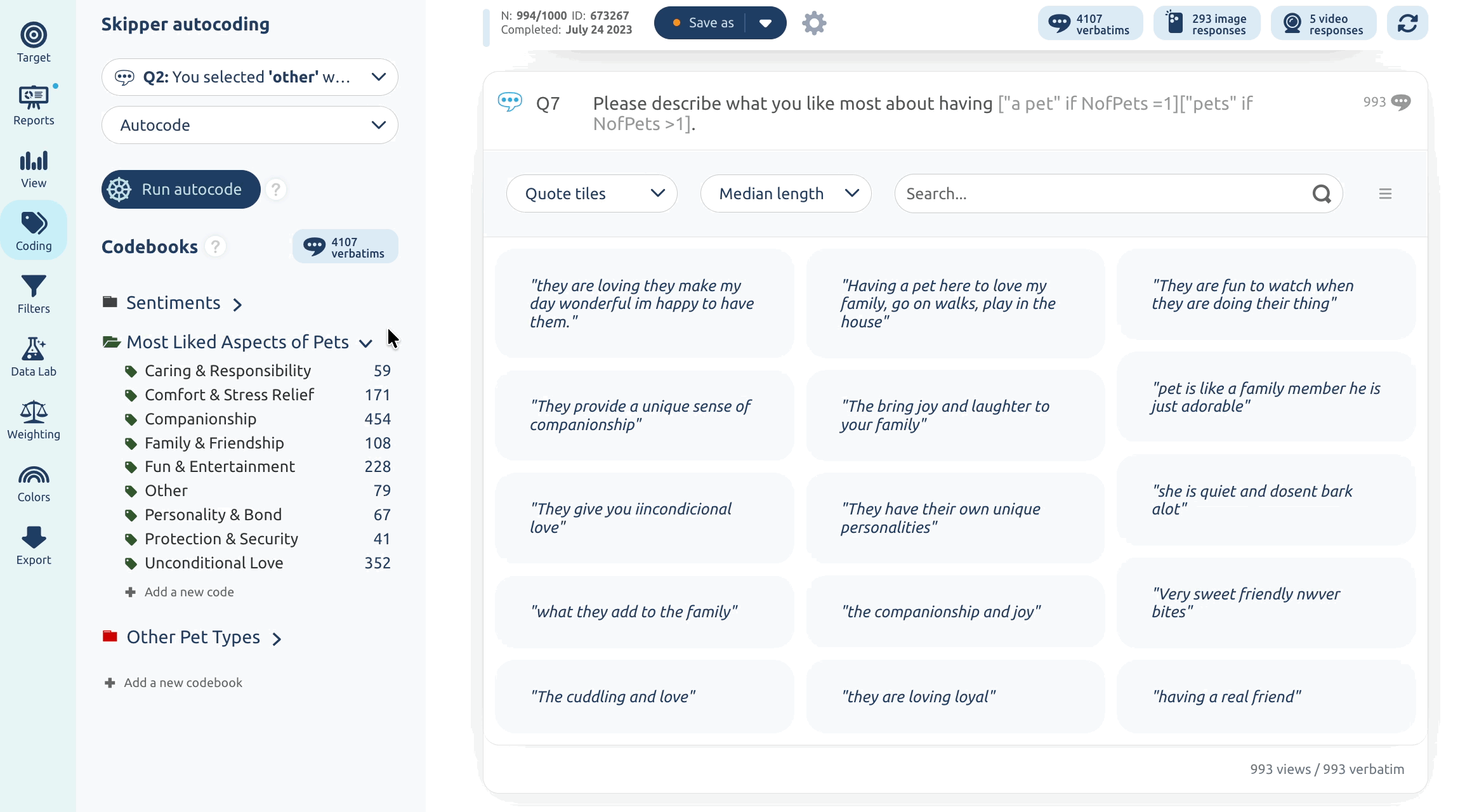Screen dimensions: 1472x812
Task: Click help icon next to Codebooks
Action: pyautogui.click(x=215, y=247)
